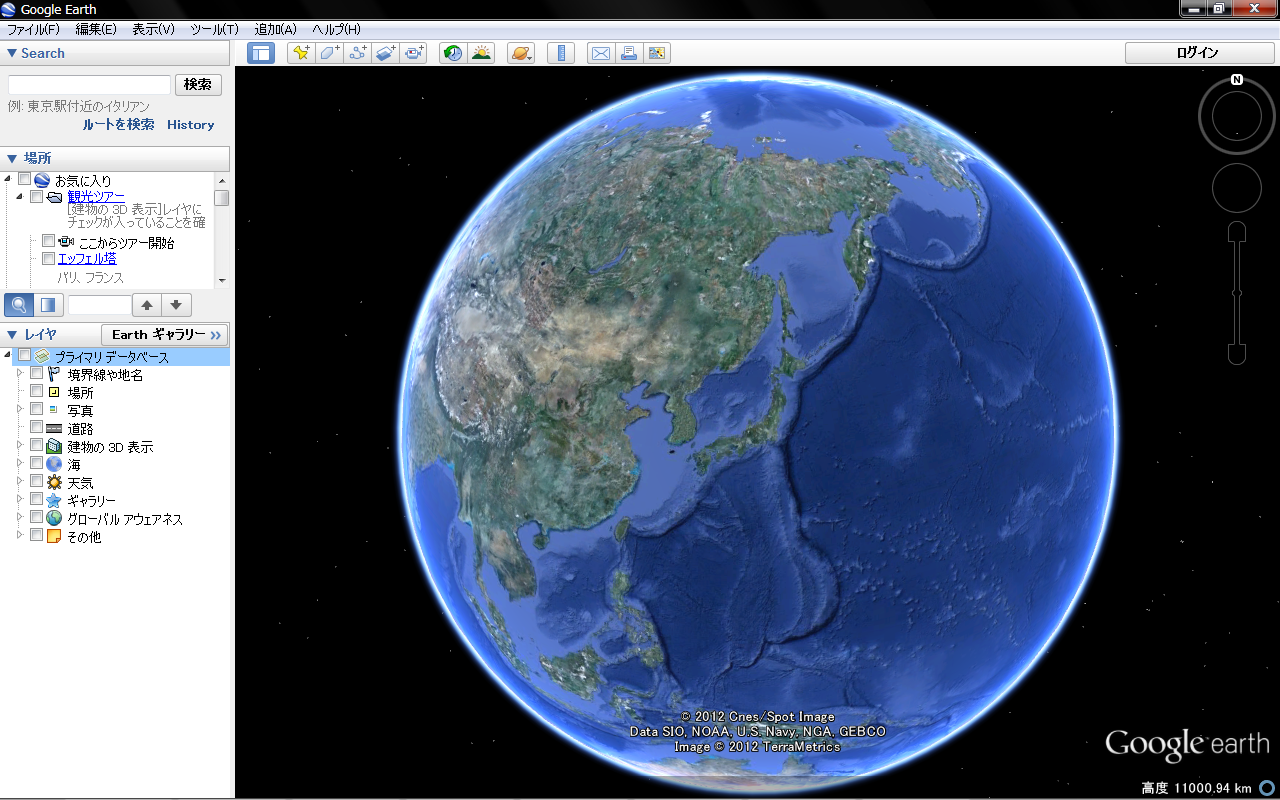Check the 観光ツアー folder checkbox

36,197
